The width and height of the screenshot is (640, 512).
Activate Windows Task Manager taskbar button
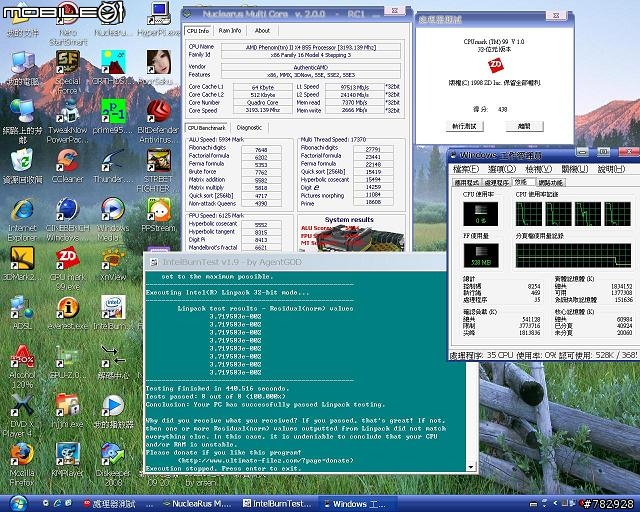point(356,504)
